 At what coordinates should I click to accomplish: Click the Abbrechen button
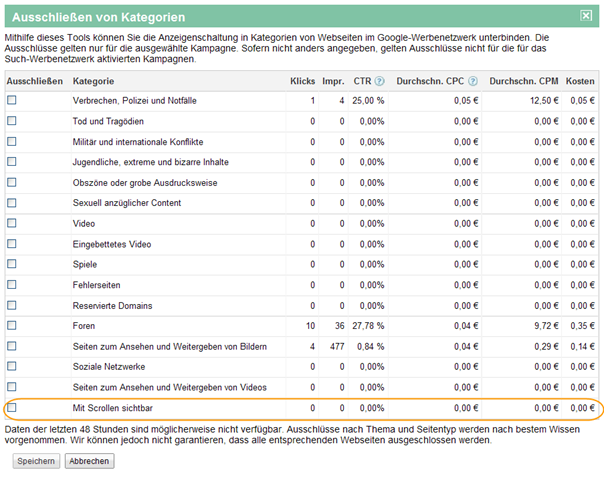[89, 461]
